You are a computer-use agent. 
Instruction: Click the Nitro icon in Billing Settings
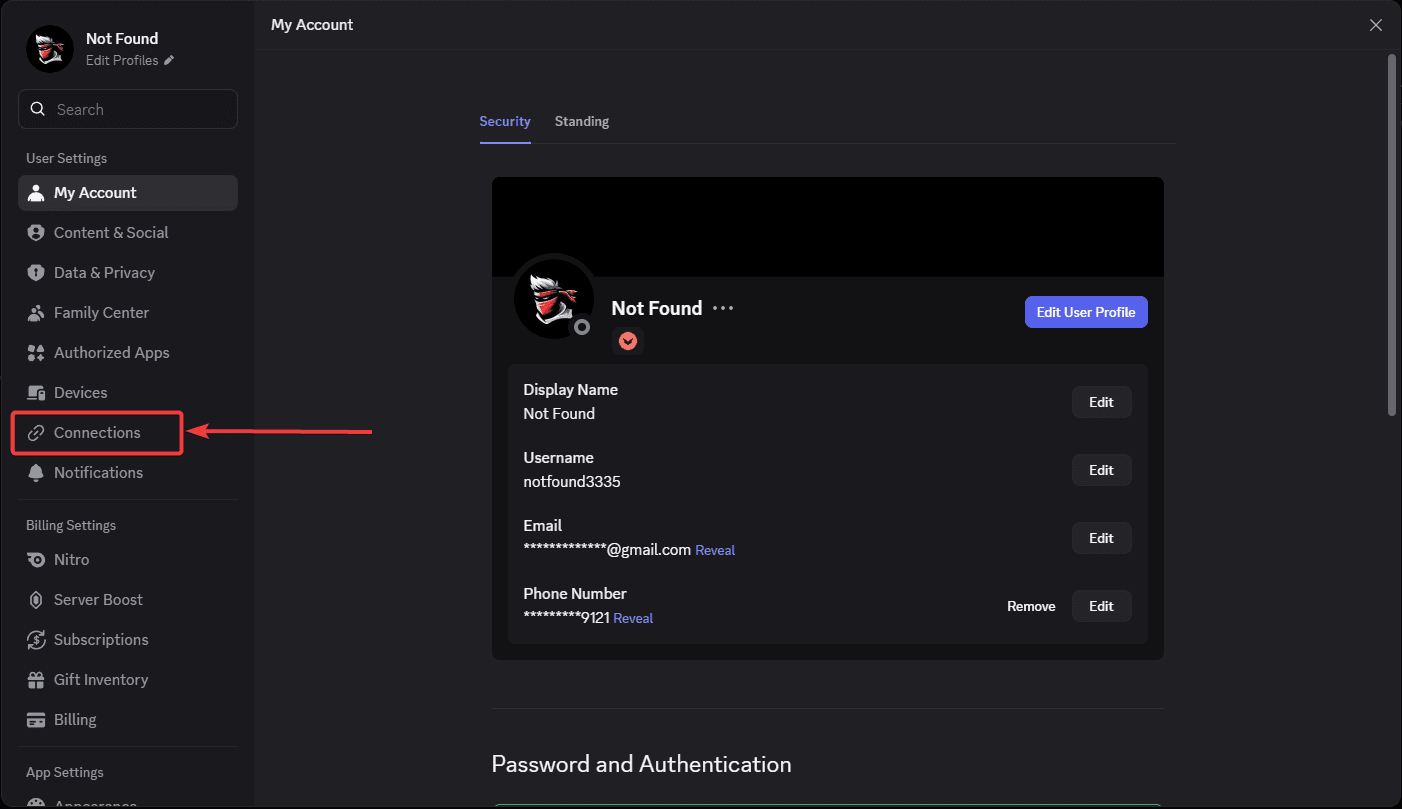pyautogui.click(x=36, y=560)
